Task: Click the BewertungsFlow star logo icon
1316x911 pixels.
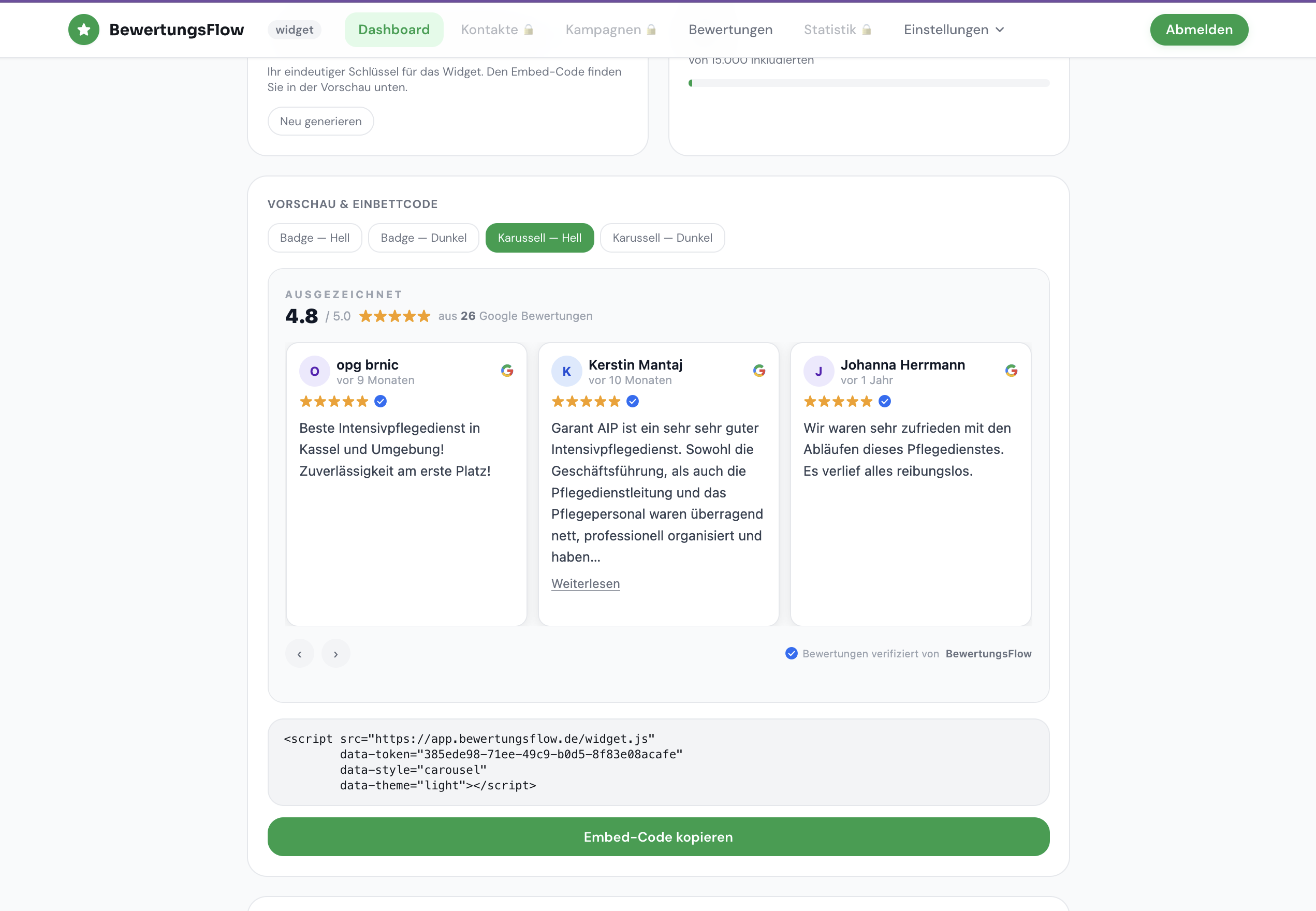Action: point(84,30)
